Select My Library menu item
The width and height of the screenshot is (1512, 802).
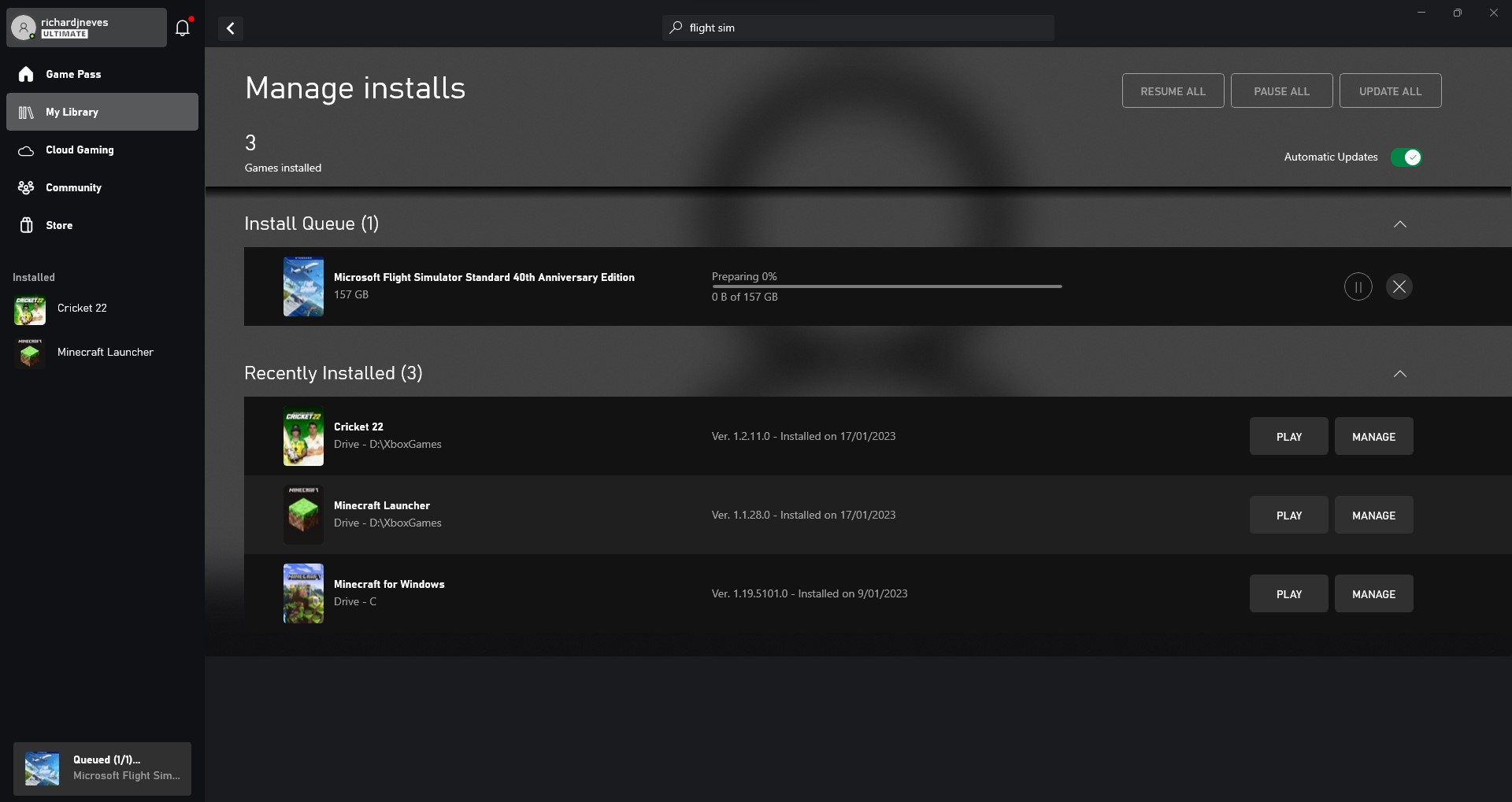pos(102,112)
